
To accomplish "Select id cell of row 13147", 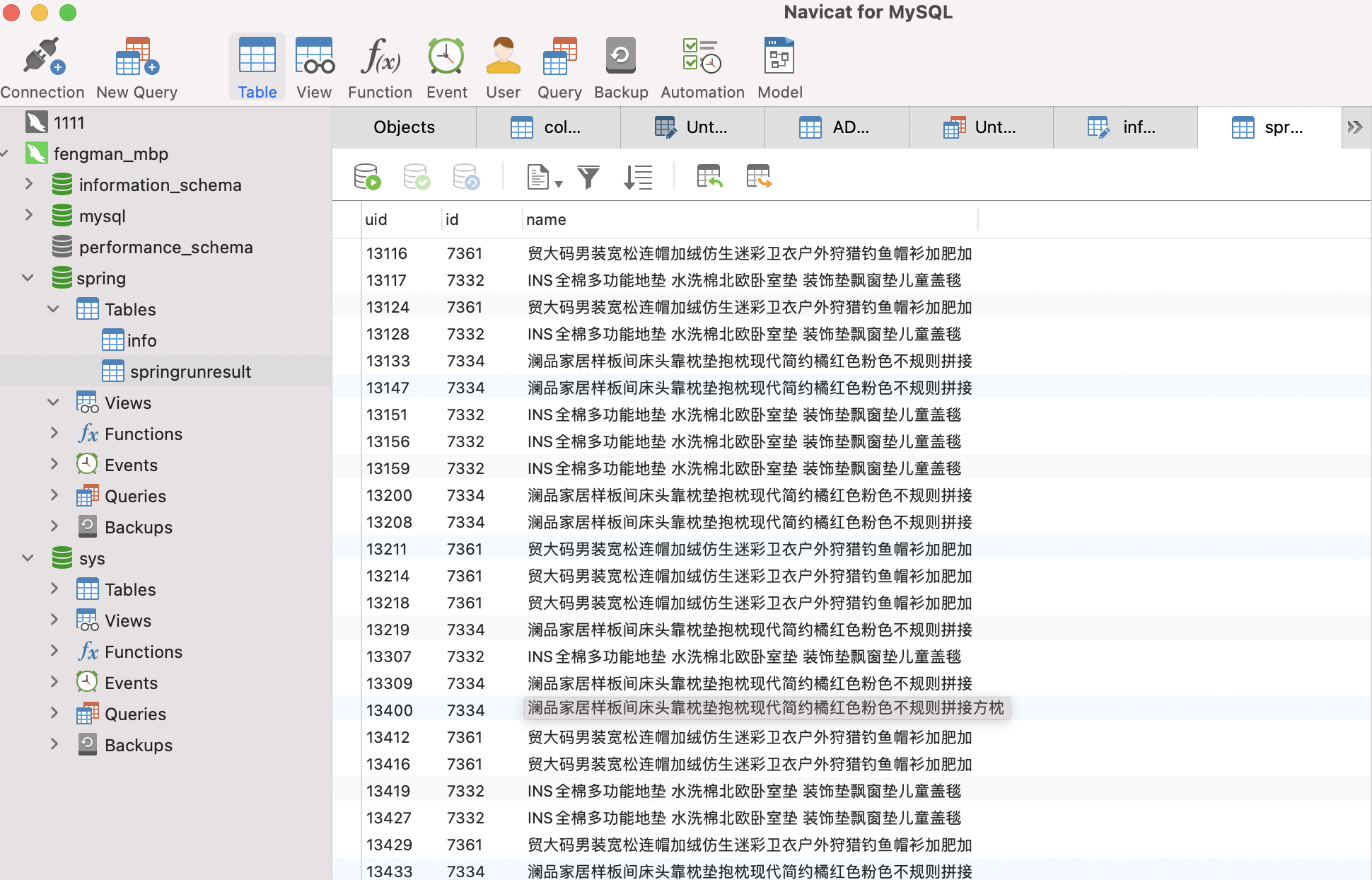I will pos(482,388).
